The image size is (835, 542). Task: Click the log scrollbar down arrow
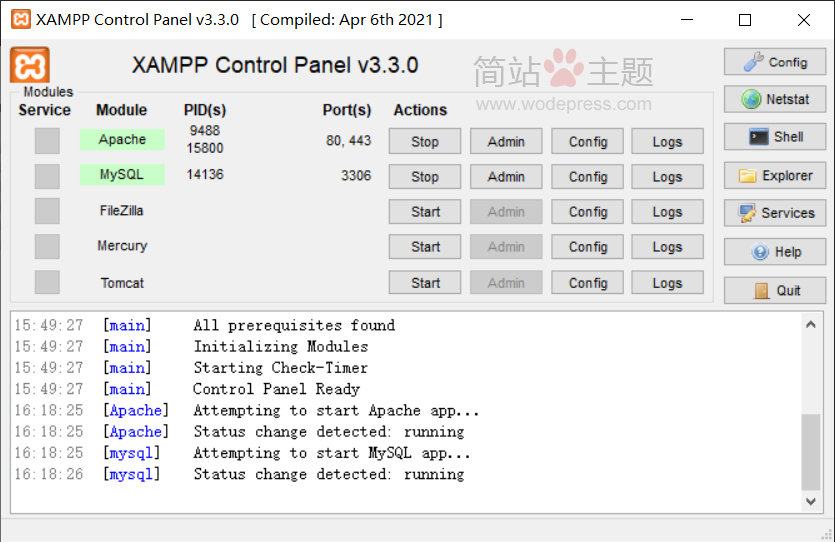812,500
